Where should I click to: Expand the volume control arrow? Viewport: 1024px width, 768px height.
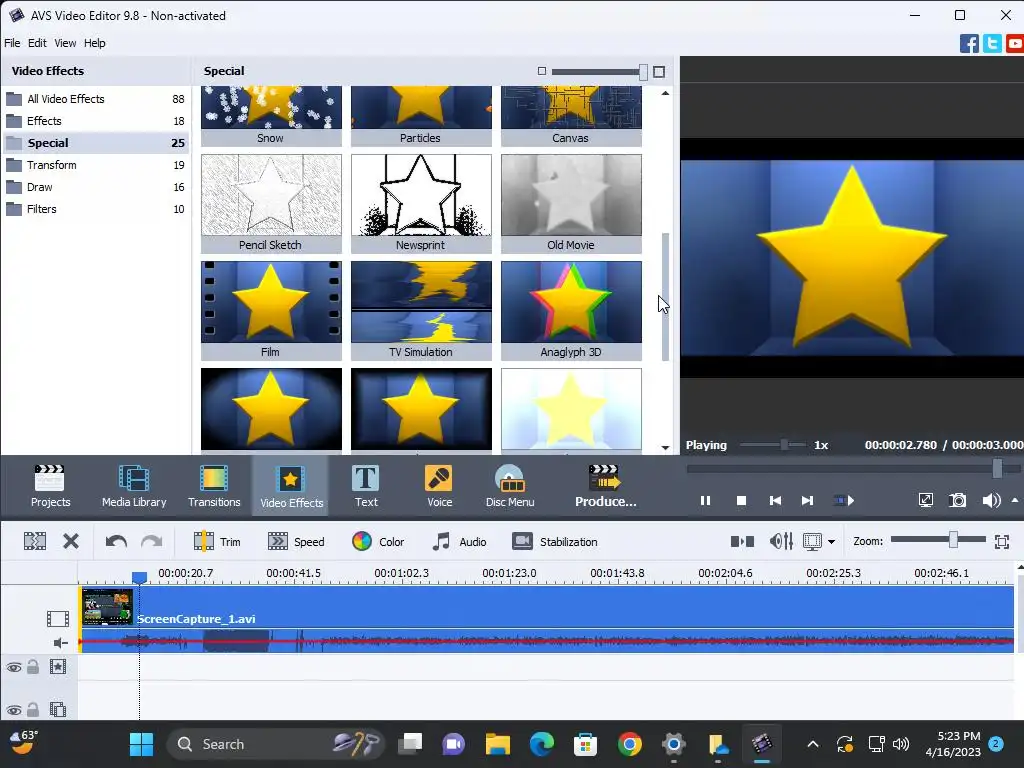click(1015, 500)
